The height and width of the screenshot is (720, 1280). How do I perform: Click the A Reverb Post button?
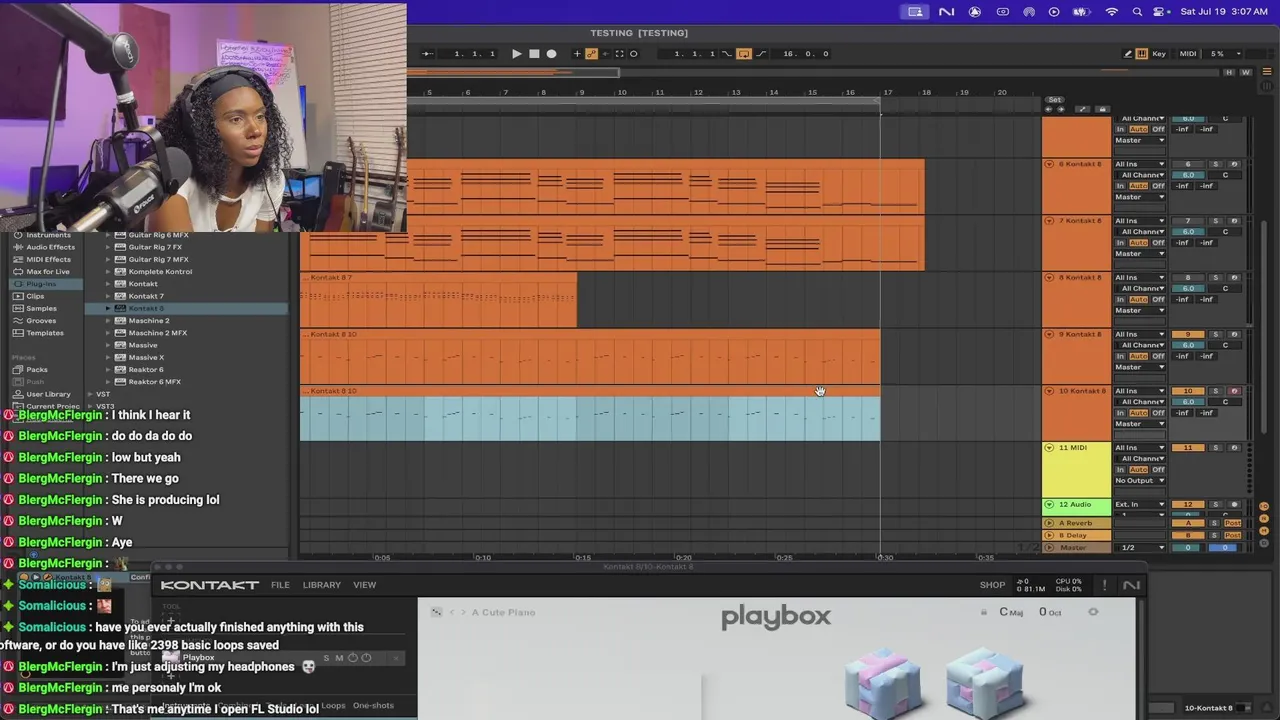click(x=1234, y=523)
